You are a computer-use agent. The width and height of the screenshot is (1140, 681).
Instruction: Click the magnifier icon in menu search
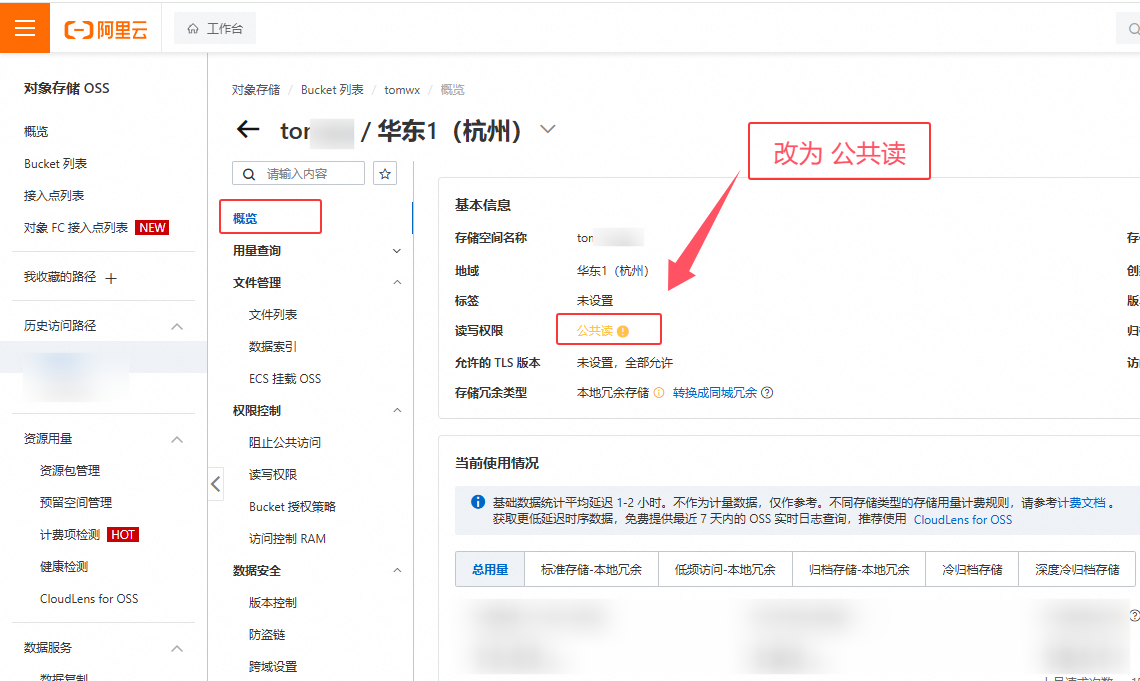[249, 174]
